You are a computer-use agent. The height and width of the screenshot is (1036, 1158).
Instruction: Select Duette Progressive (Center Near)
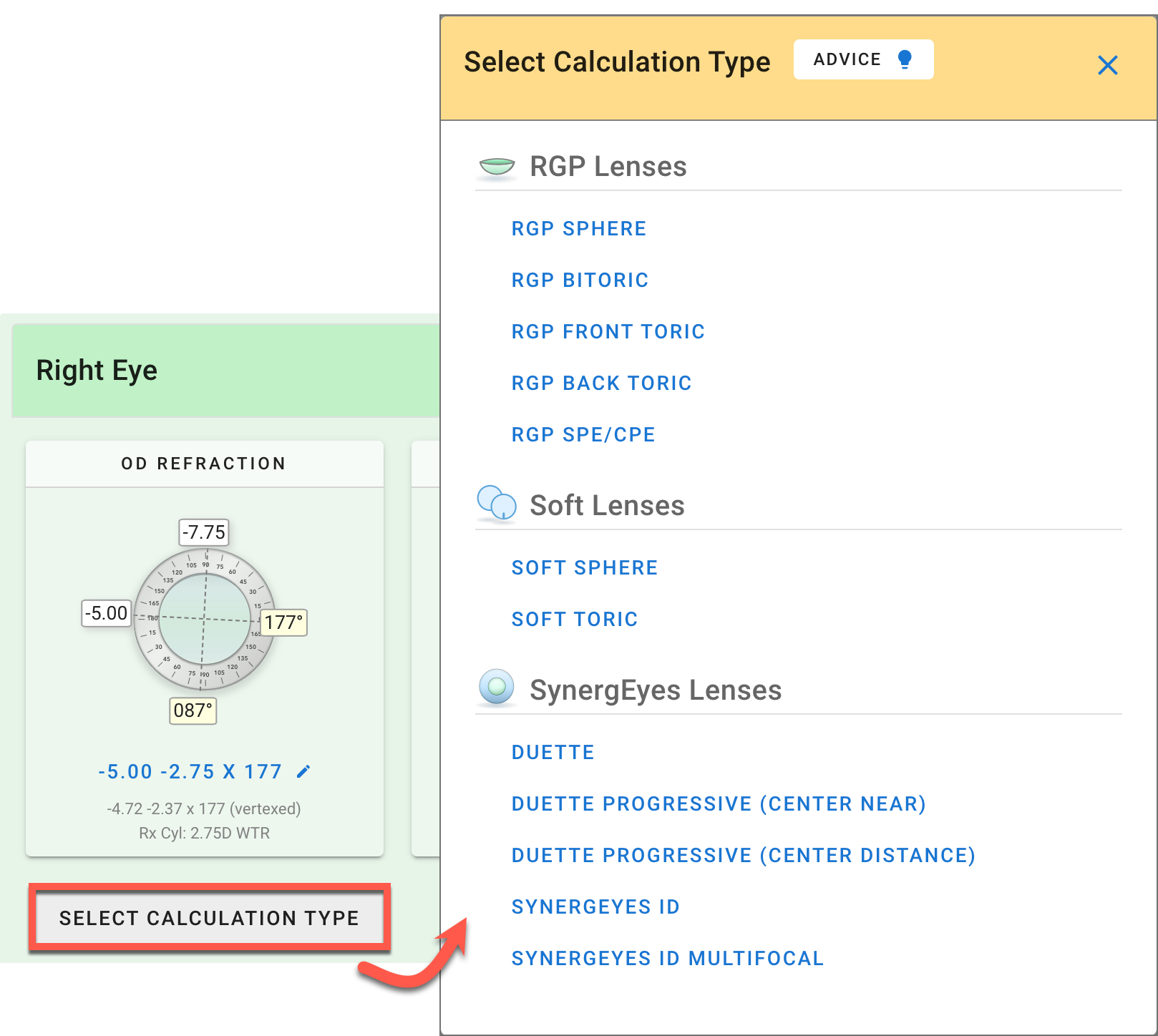click(x=719, y=804)
